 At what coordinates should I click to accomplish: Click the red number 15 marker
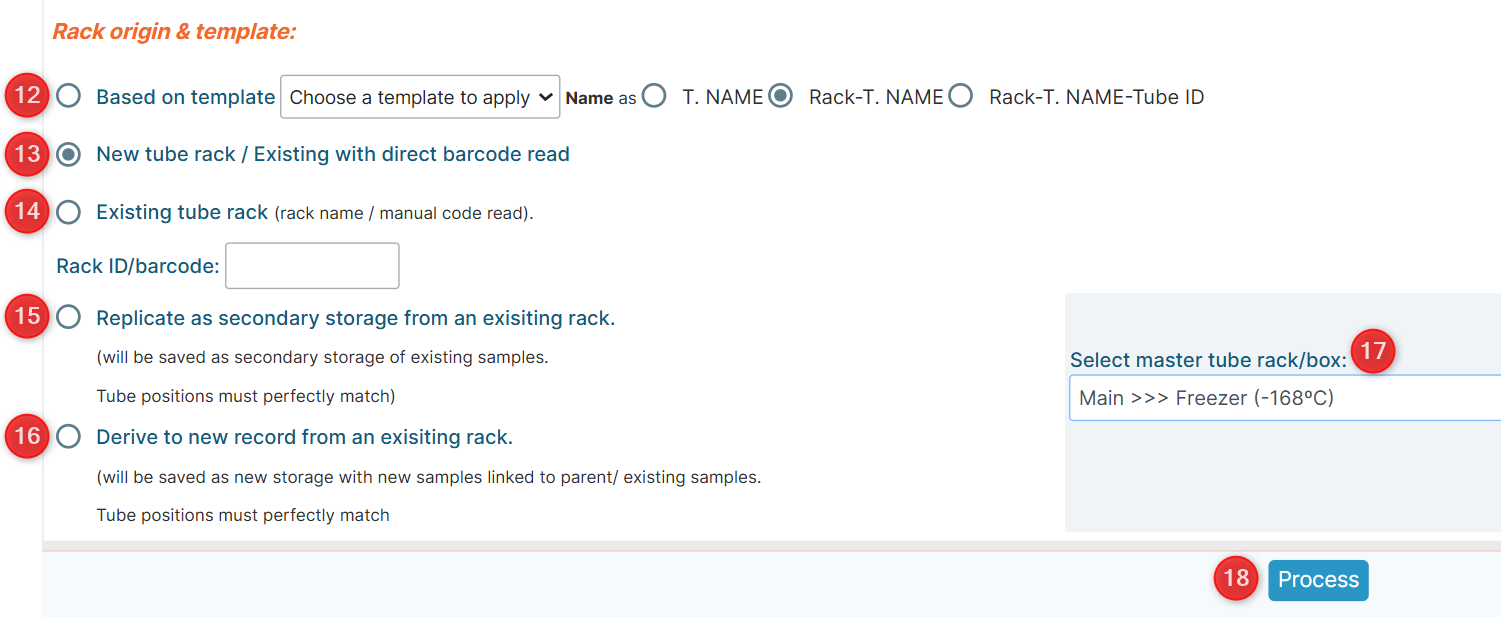27,317
